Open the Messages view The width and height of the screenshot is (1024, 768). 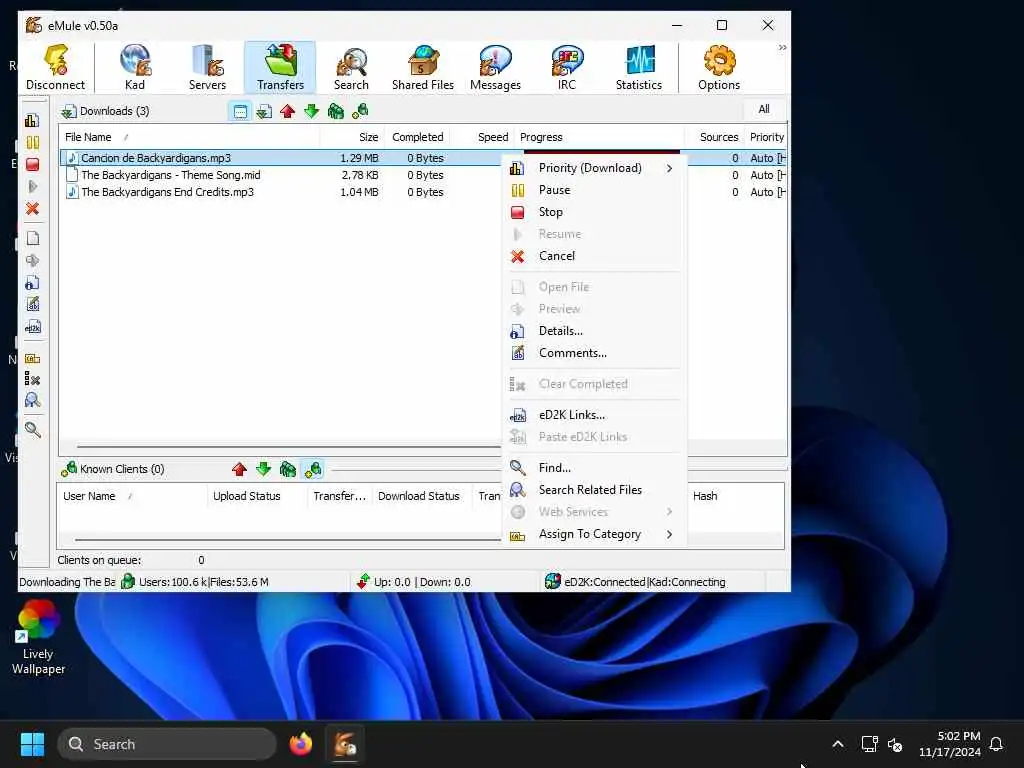click(x=495, y=67)
